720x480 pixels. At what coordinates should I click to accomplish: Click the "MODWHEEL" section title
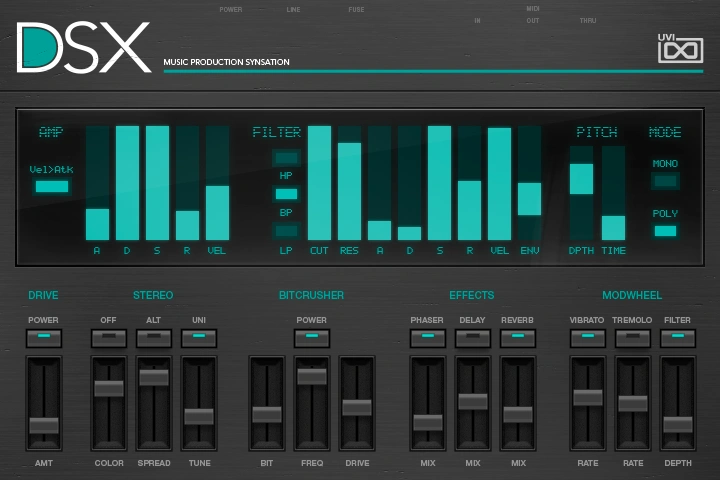pos(632,295)
